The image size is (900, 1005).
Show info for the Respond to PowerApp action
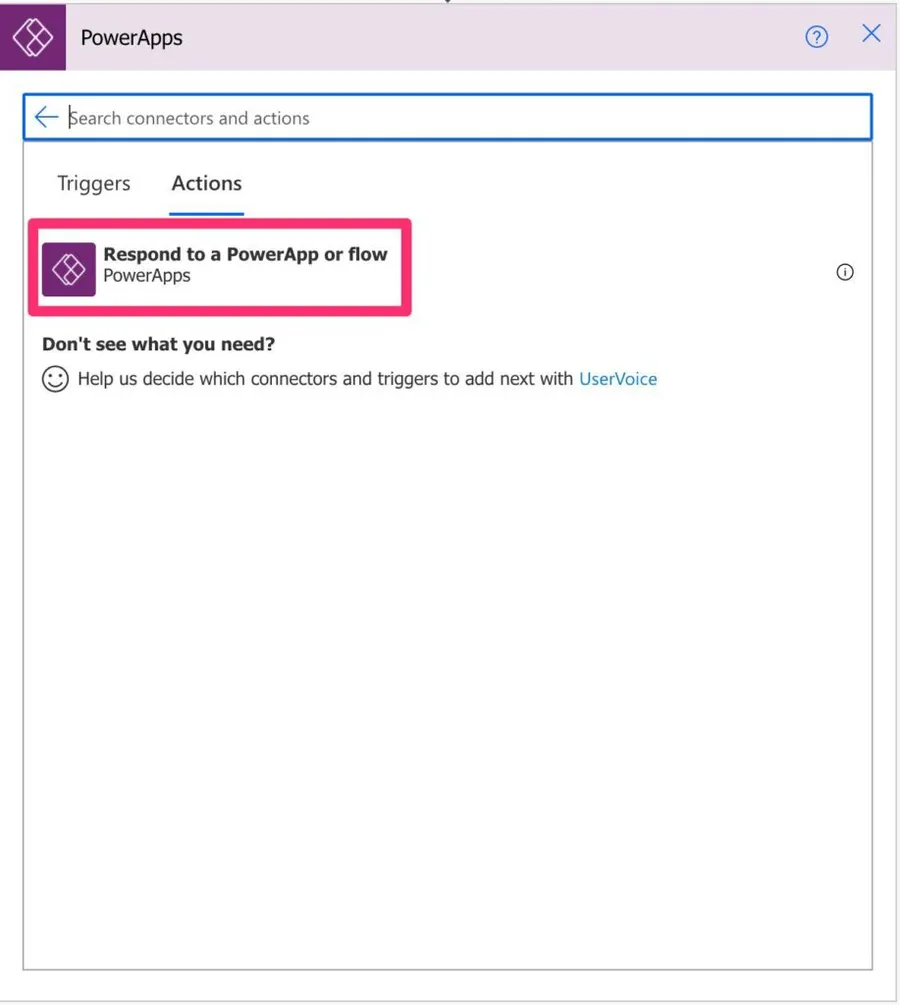[x=845, y=272]
